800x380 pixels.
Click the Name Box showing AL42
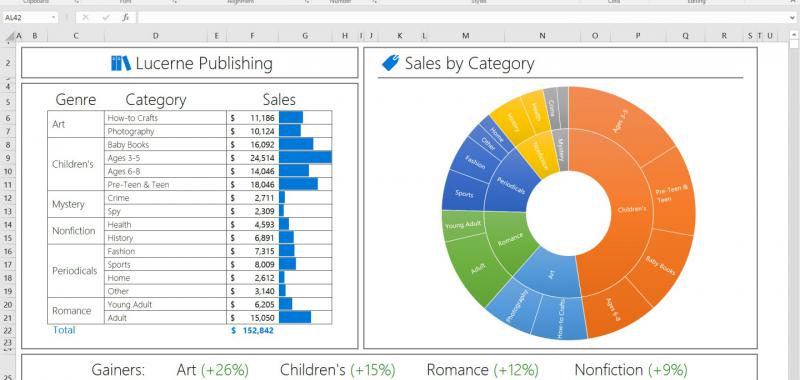coord(27,17)
